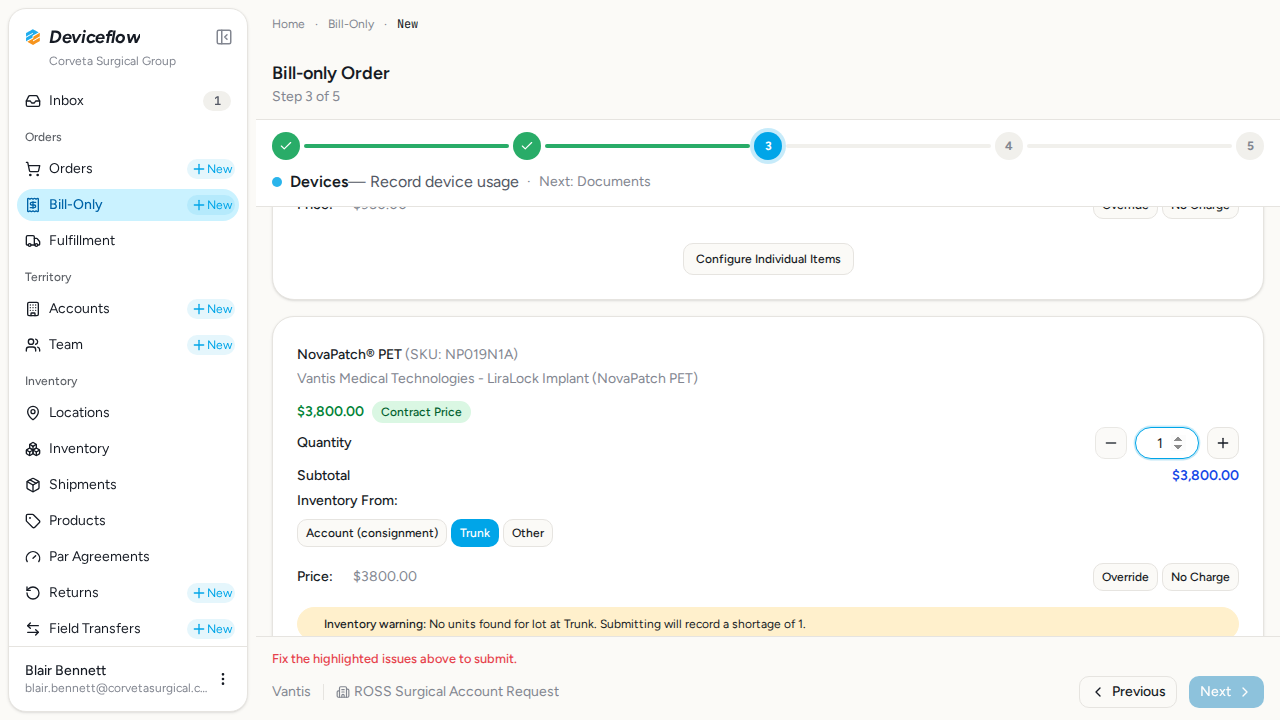Screen dimensions: 1280x720
Task: Click the Products tag icon
Action: point(33,521)
